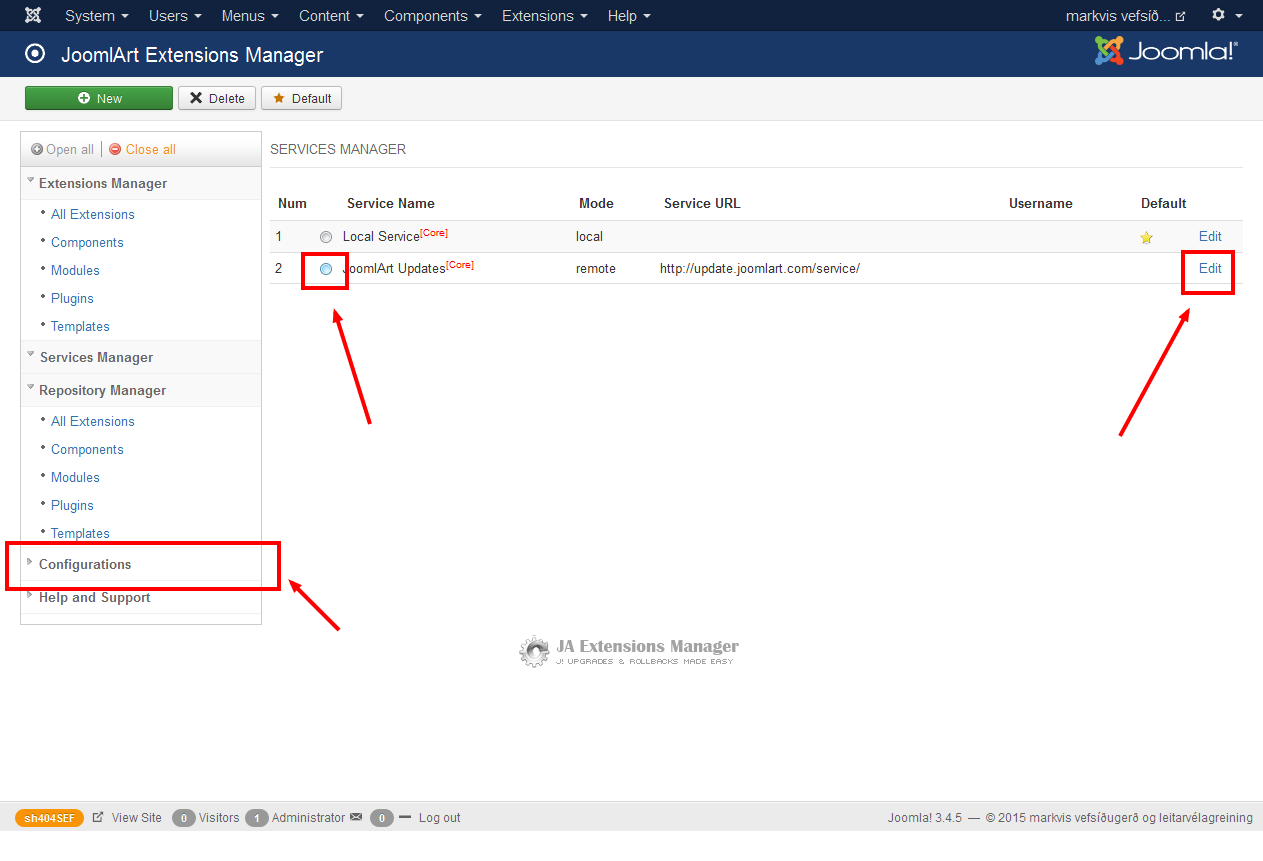Open the Users dropdown menu
This screenshot has height=861, width=1263.
tap(175, 16)
